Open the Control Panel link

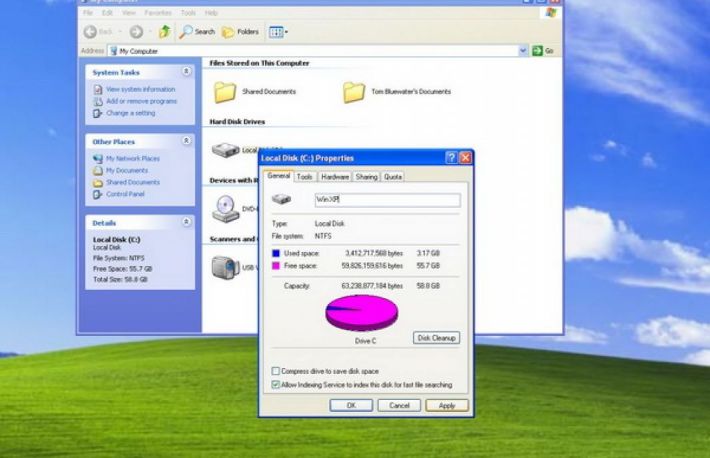tap(125, 194)
